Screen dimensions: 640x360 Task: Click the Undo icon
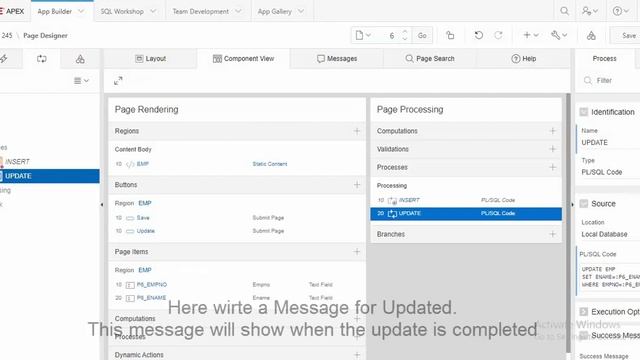(x=479, y=36)
